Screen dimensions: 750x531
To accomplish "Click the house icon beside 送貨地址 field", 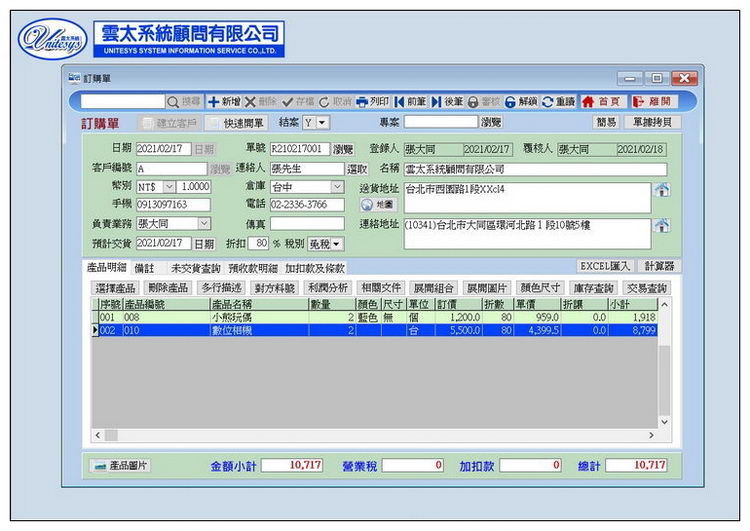I will click(661, 189).
